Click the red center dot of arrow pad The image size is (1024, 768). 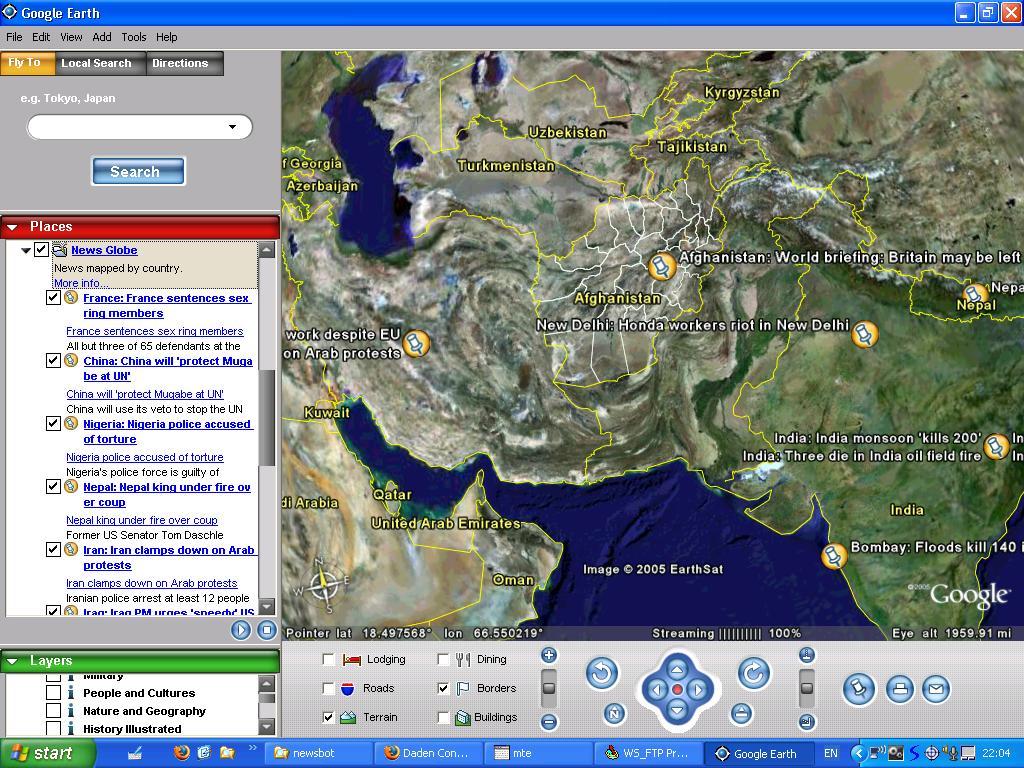click(x=677, y=690)
